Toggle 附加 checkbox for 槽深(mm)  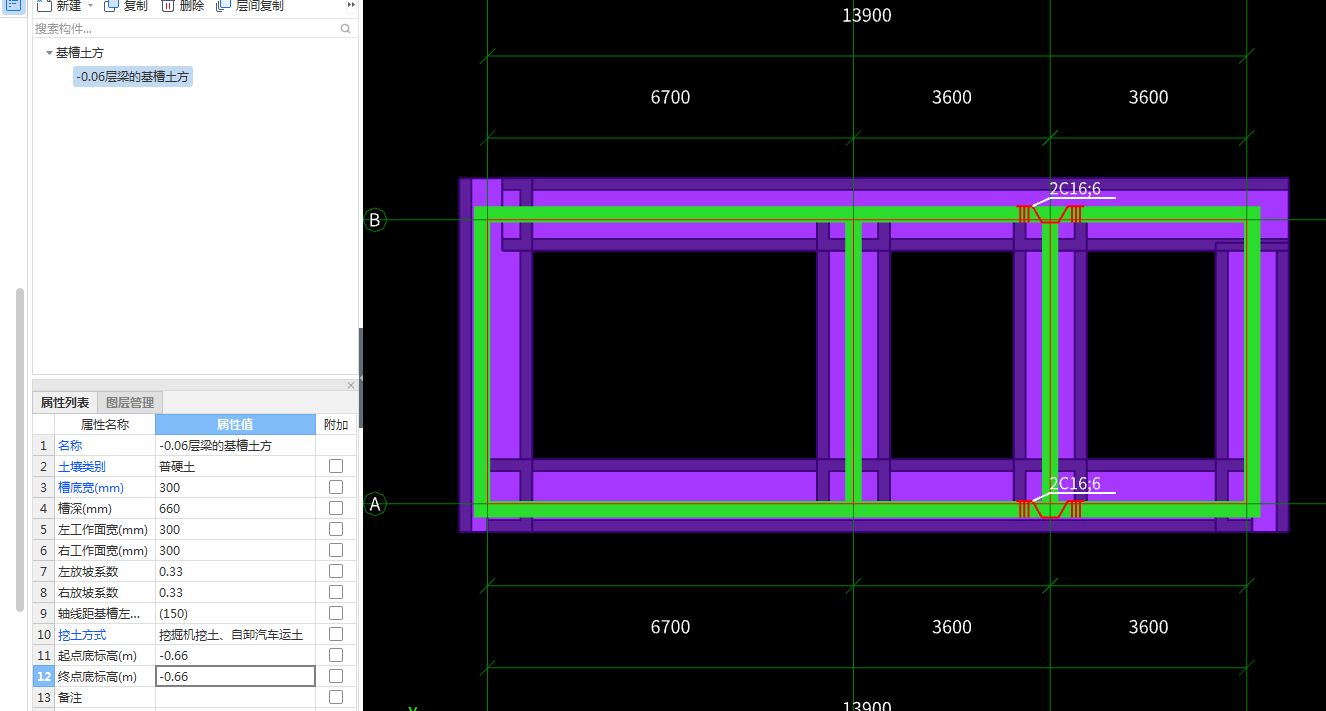point(336,508)
